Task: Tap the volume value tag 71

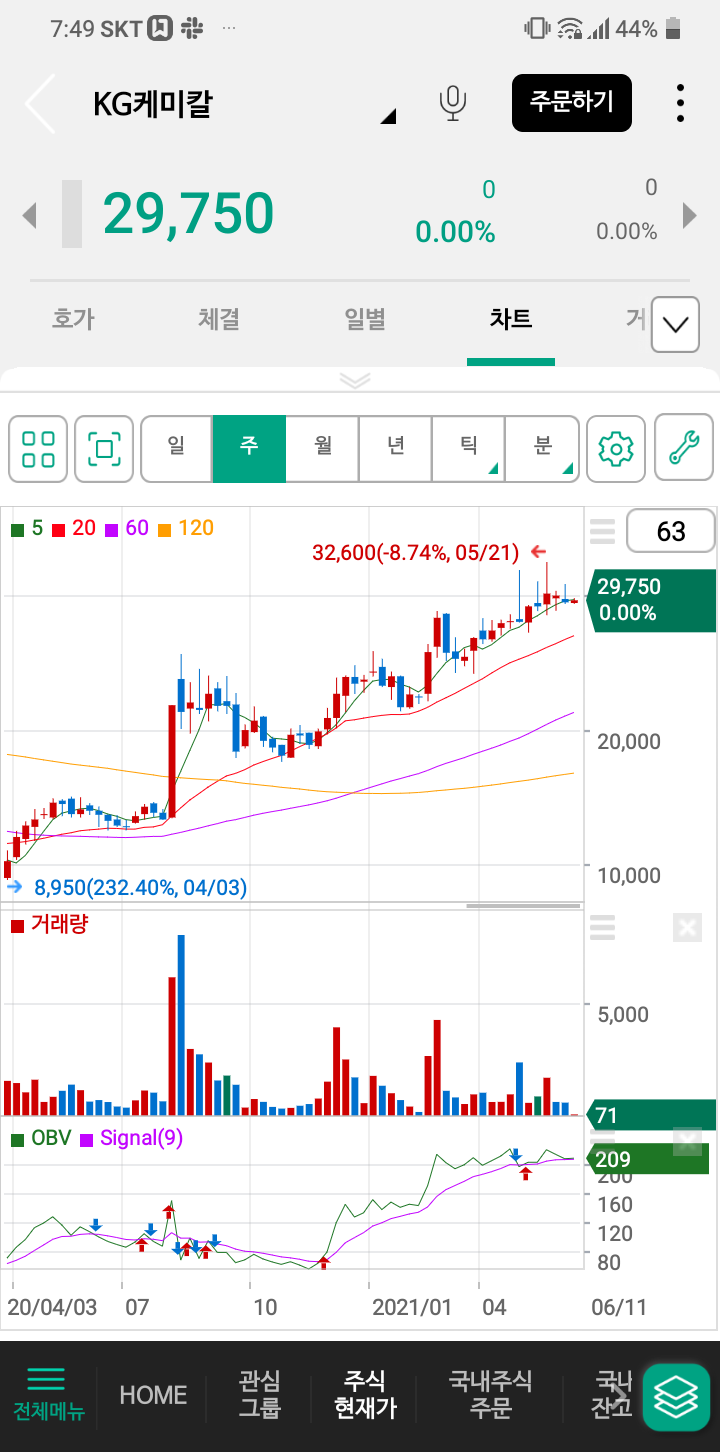Action: 650,1115
